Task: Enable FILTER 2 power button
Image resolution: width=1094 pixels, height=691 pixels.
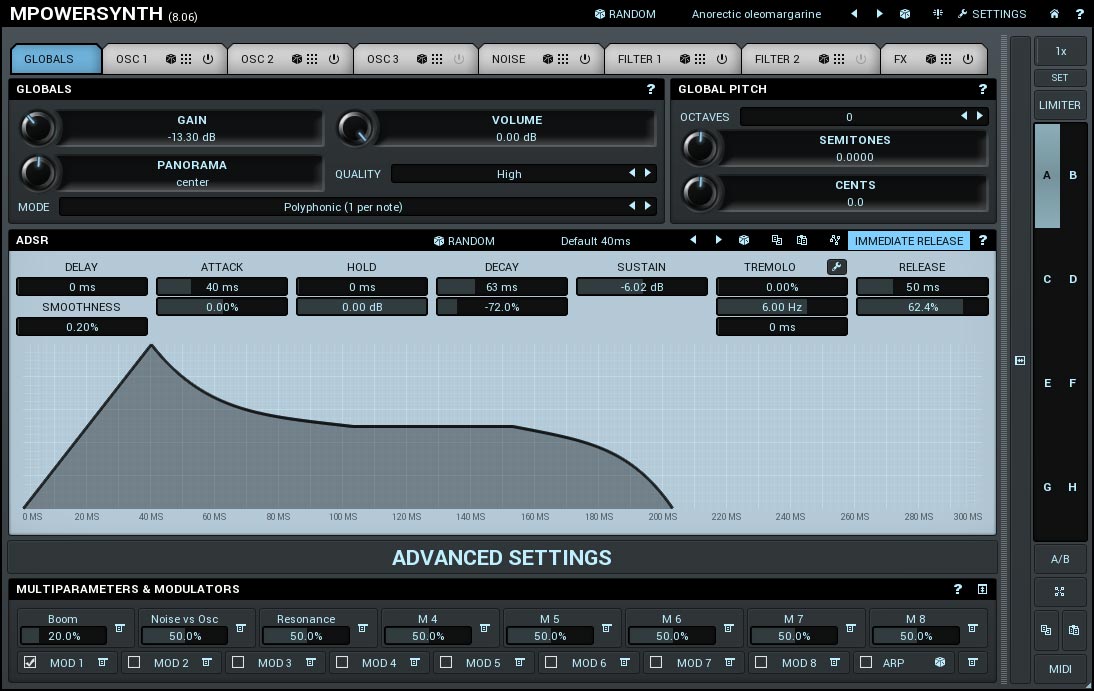Action: click(861, 59)
